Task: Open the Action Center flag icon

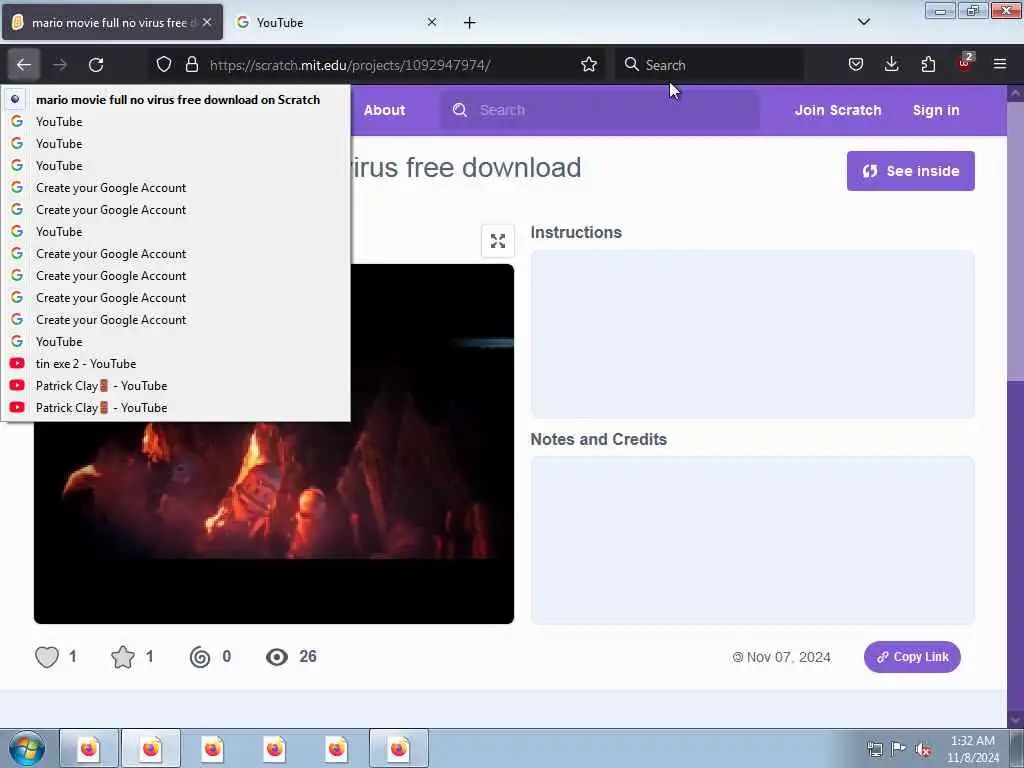Action: pyautogui.click(x=899, y=749)
